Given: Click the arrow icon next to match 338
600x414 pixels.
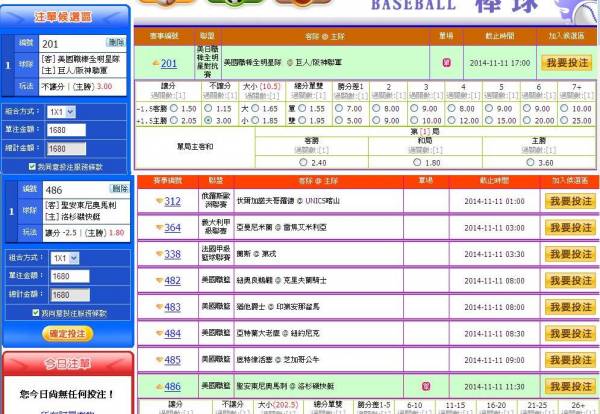Looking at the screenshot, I should coord(159,255).
